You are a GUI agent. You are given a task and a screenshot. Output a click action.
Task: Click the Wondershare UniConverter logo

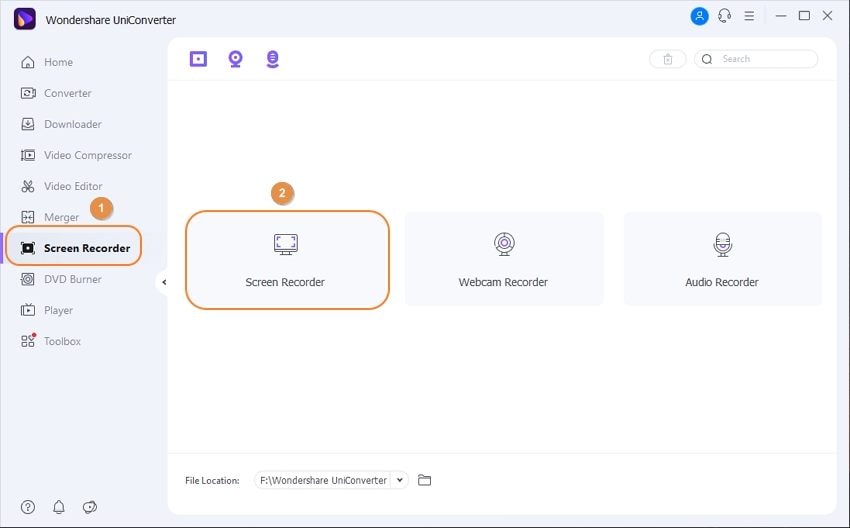25,19
